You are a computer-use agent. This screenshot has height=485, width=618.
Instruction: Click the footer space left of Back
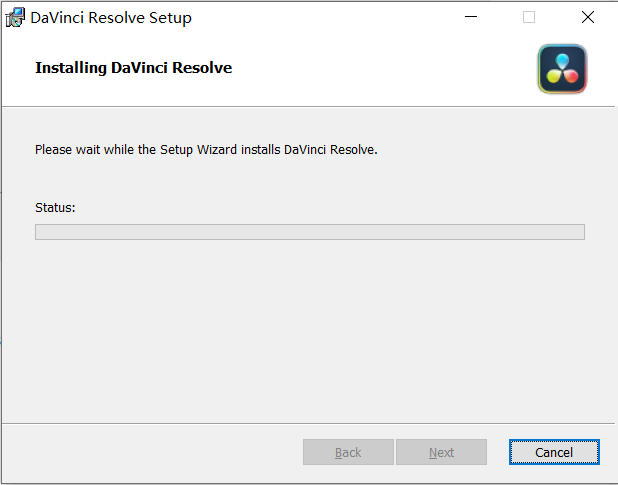150,452
